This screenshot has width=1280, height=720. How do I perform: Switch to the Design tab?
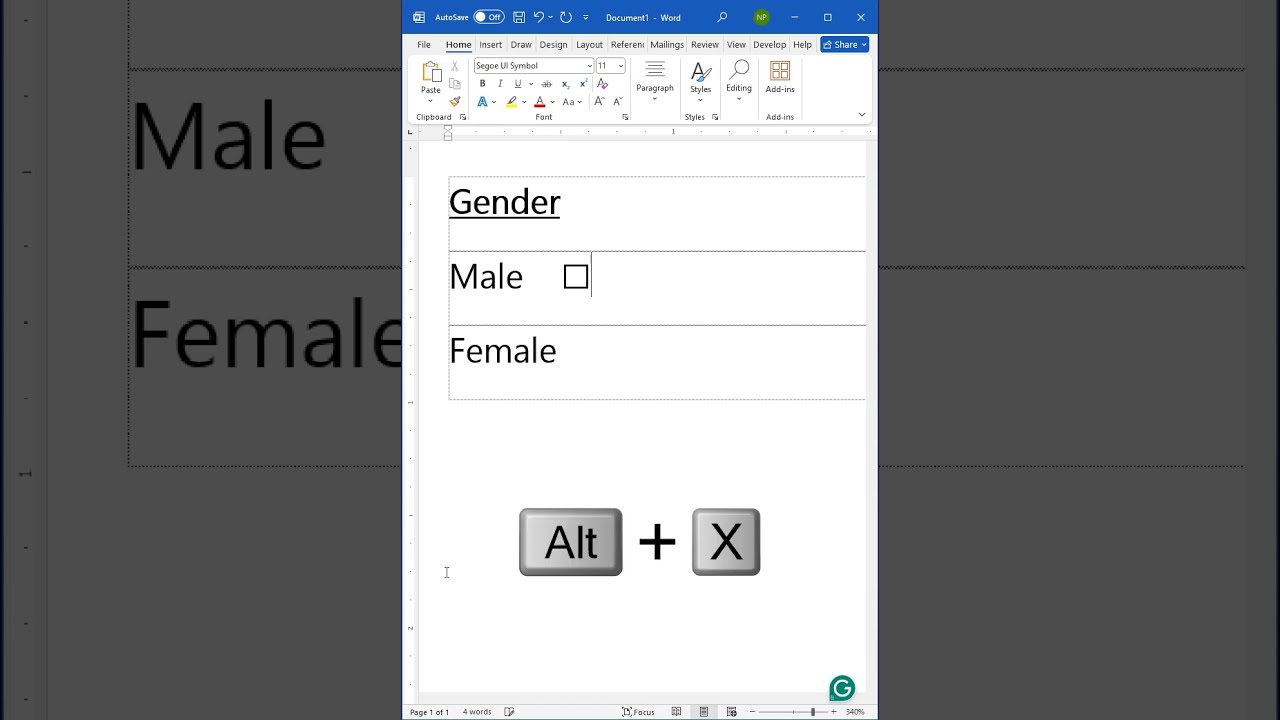pos(553,45)
